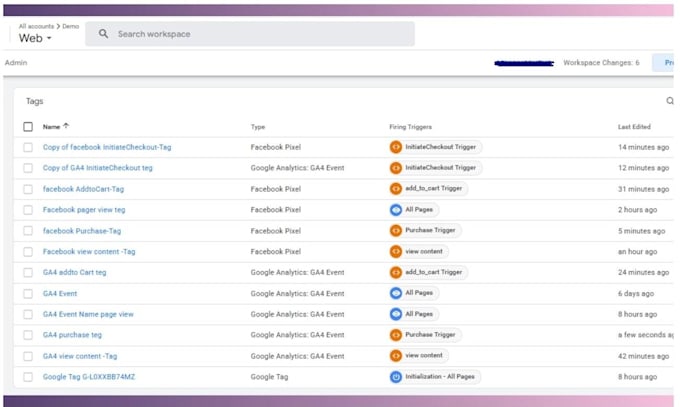Check the facebook Purchase-Tag row
This screenshot has width=680, height=407.
[28, 231]
